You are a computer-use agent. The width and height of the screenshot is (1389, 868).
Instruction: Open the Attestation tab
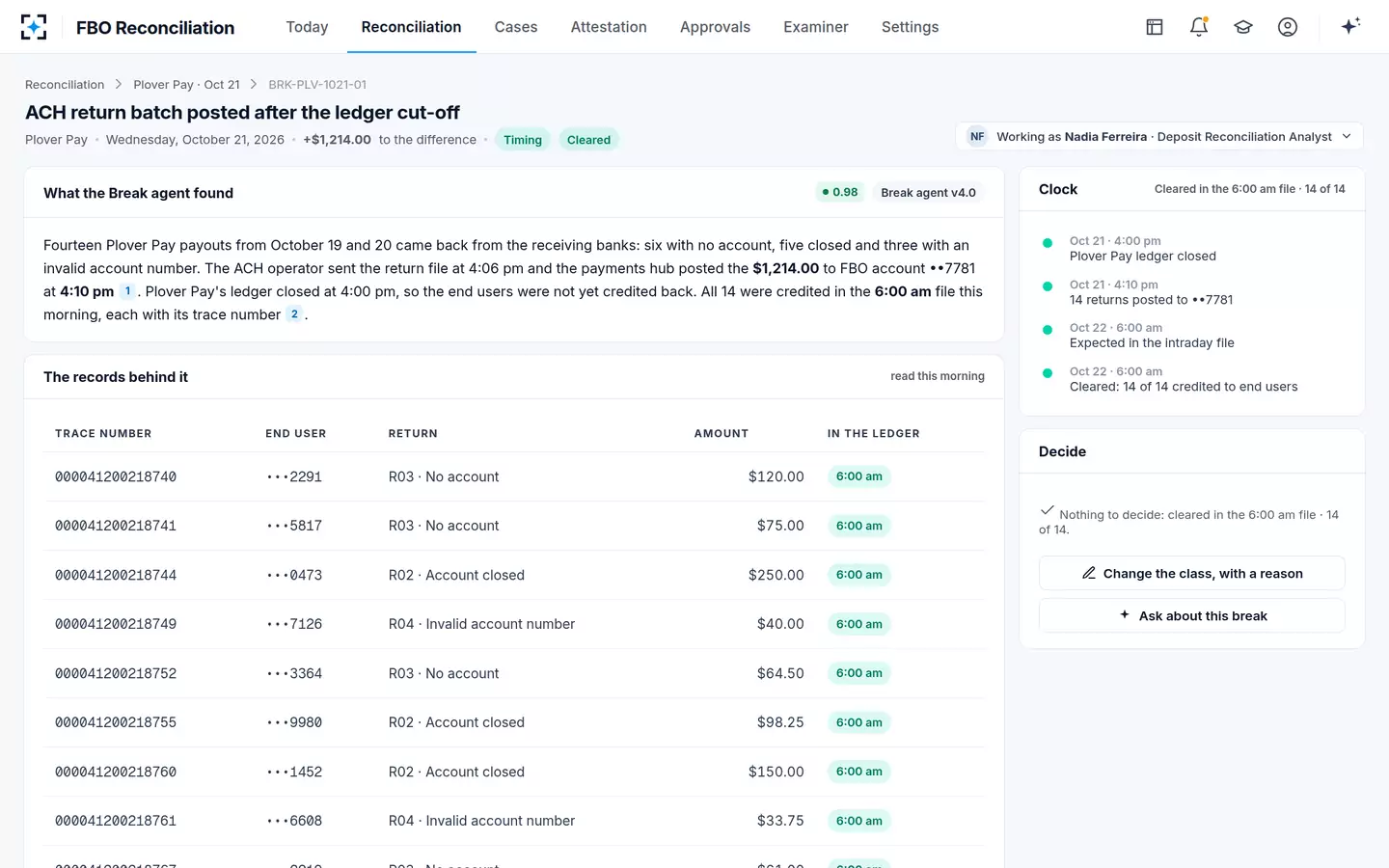click(x=609, y=27)
